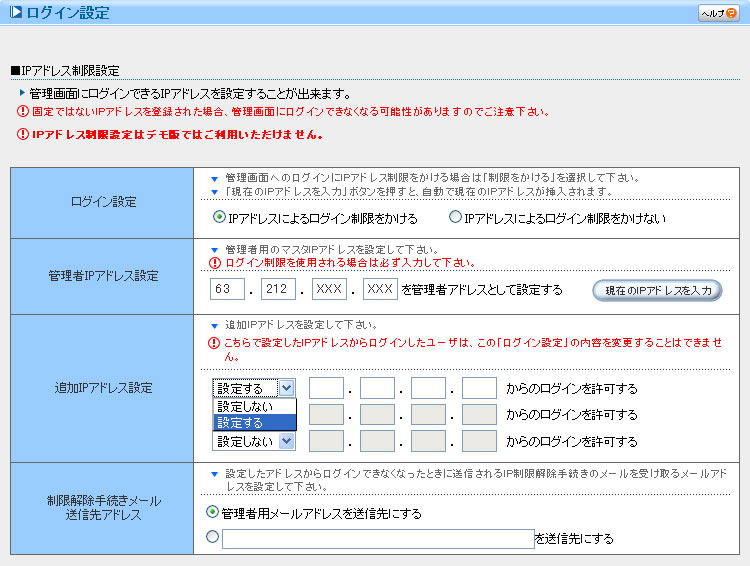Click the warning icon beside デモ版 notice
This screenshot has height=566, width=750.
22,134
